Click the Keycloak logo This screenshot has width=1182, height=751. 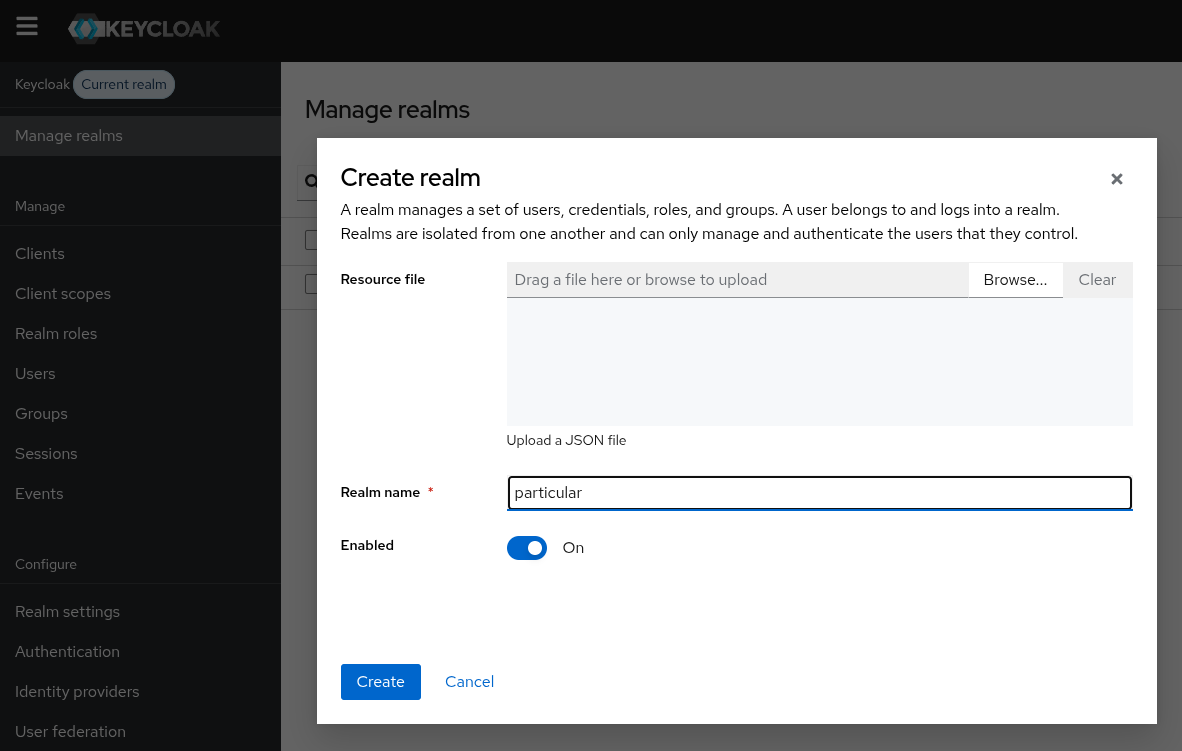coord(144,29)
